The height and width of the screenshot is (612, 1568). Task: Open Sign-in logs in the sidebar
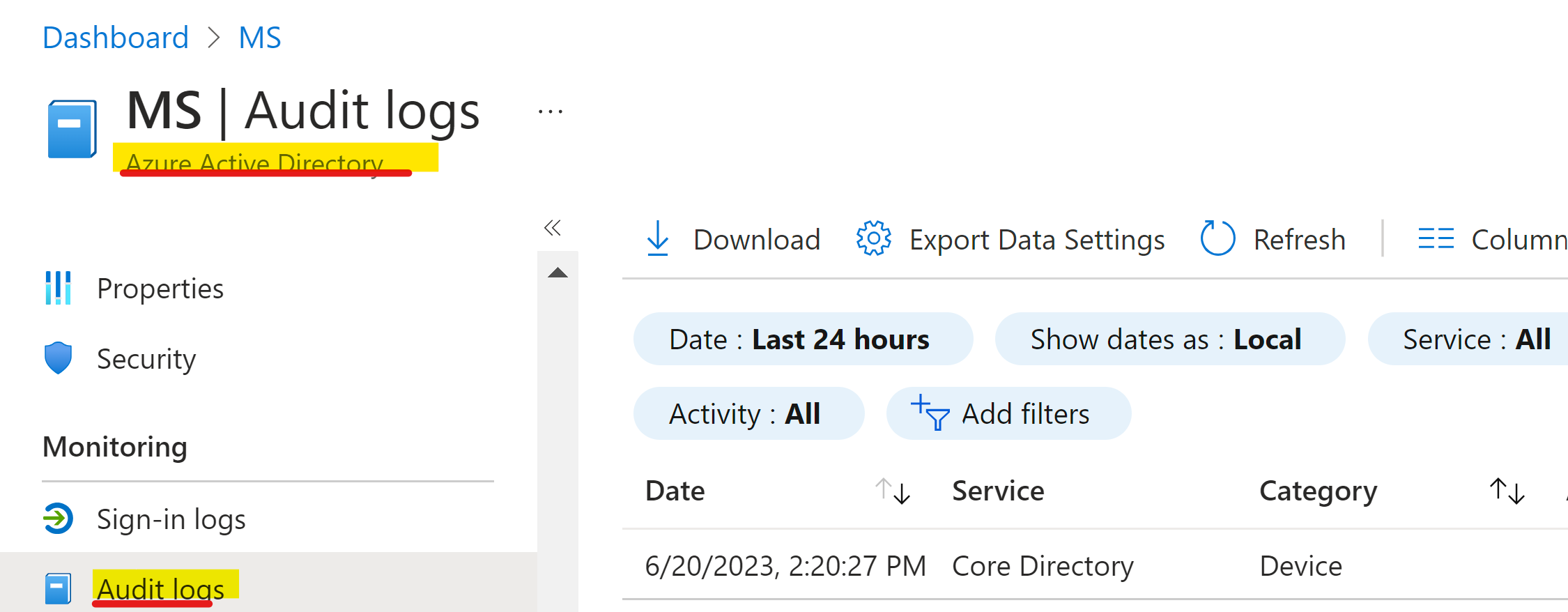pyautogui.click(x=171, y=519)
